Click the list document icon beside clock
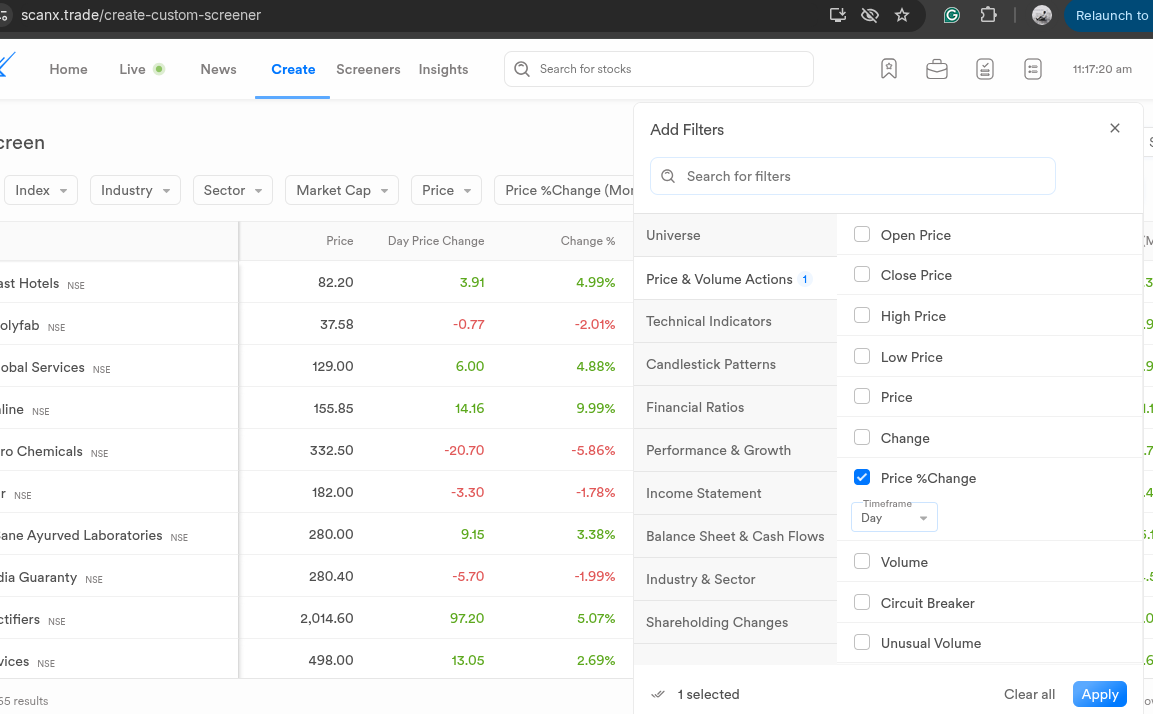1153x714 pixels. (1033, 69)
